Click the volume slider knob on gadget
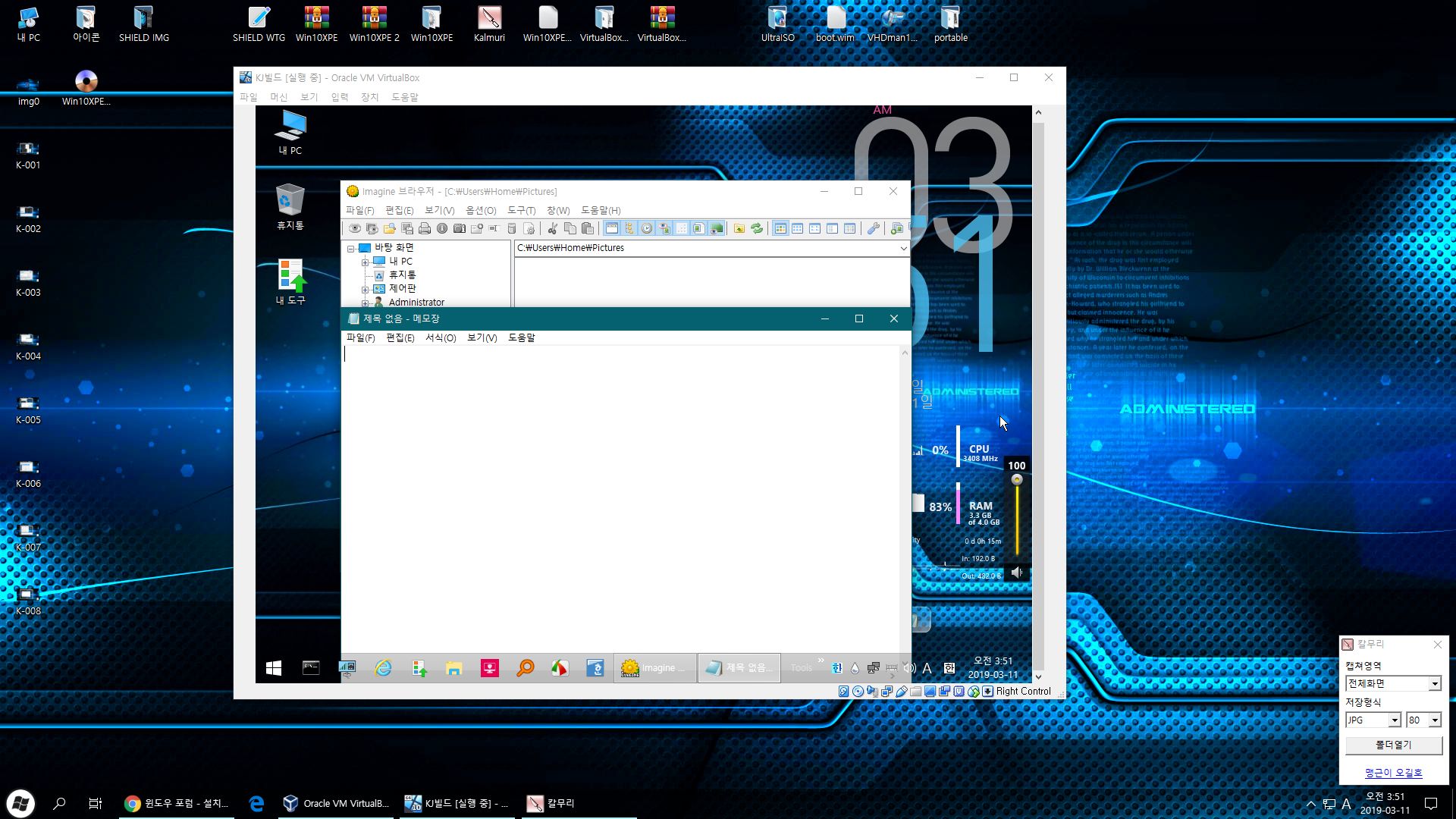Viewport: 1456px width, 819px height. 1017,480
